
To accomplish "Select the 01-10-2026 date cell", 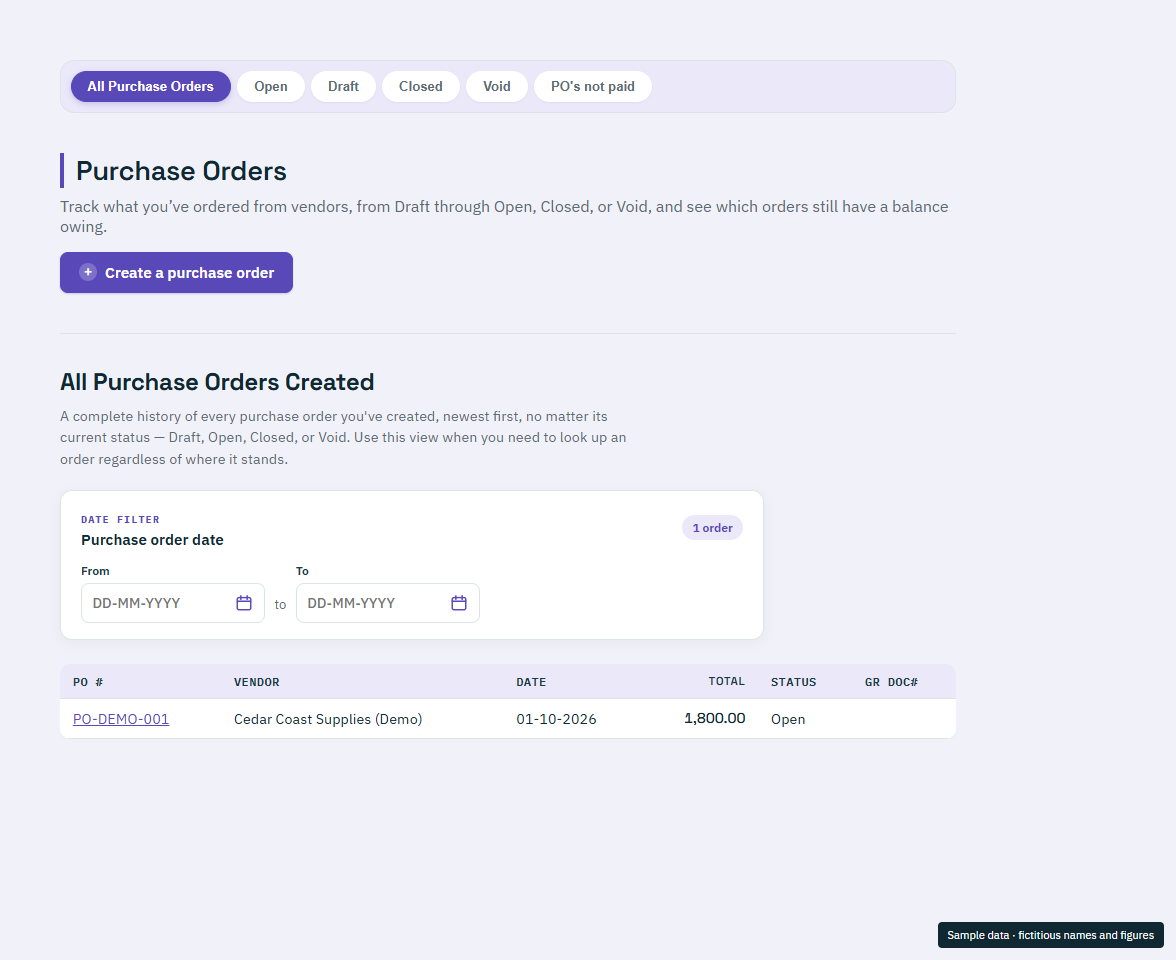I will tap(556, 718).
